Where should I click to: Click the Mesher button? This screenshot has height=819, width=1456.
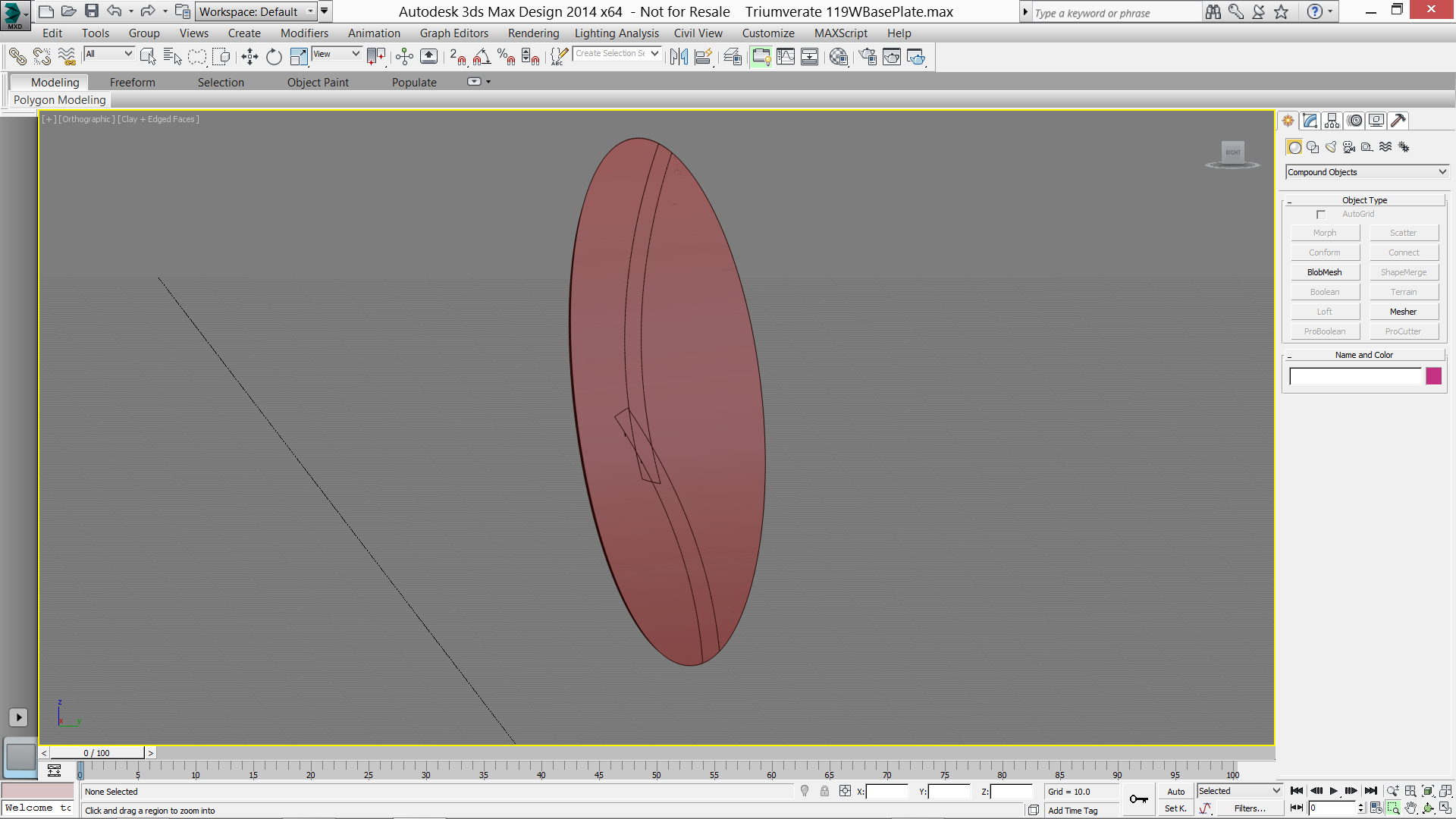(x=1404, y=312)
